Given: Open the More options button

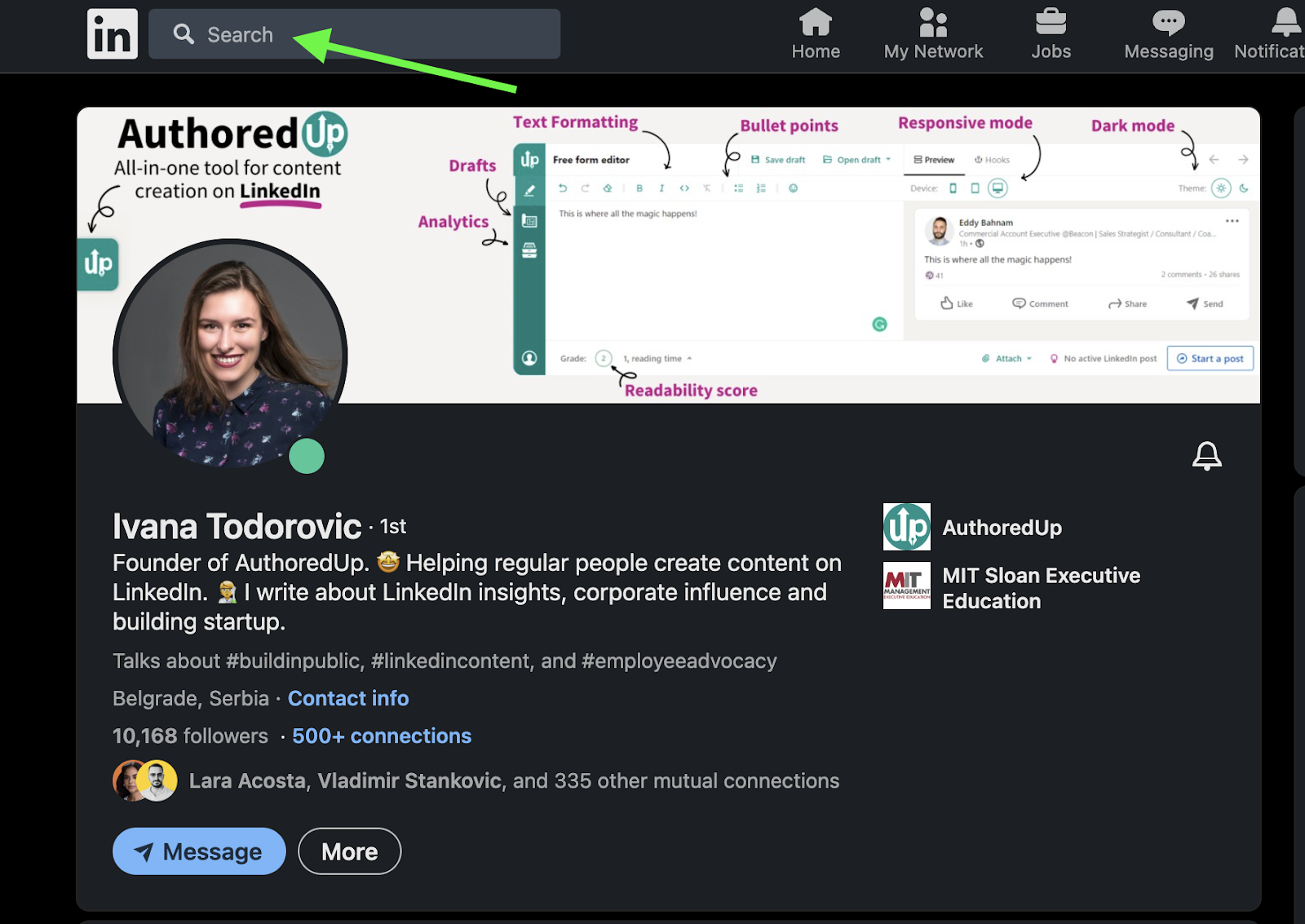Looking at the screenshot, I should [x=349, y=851].
